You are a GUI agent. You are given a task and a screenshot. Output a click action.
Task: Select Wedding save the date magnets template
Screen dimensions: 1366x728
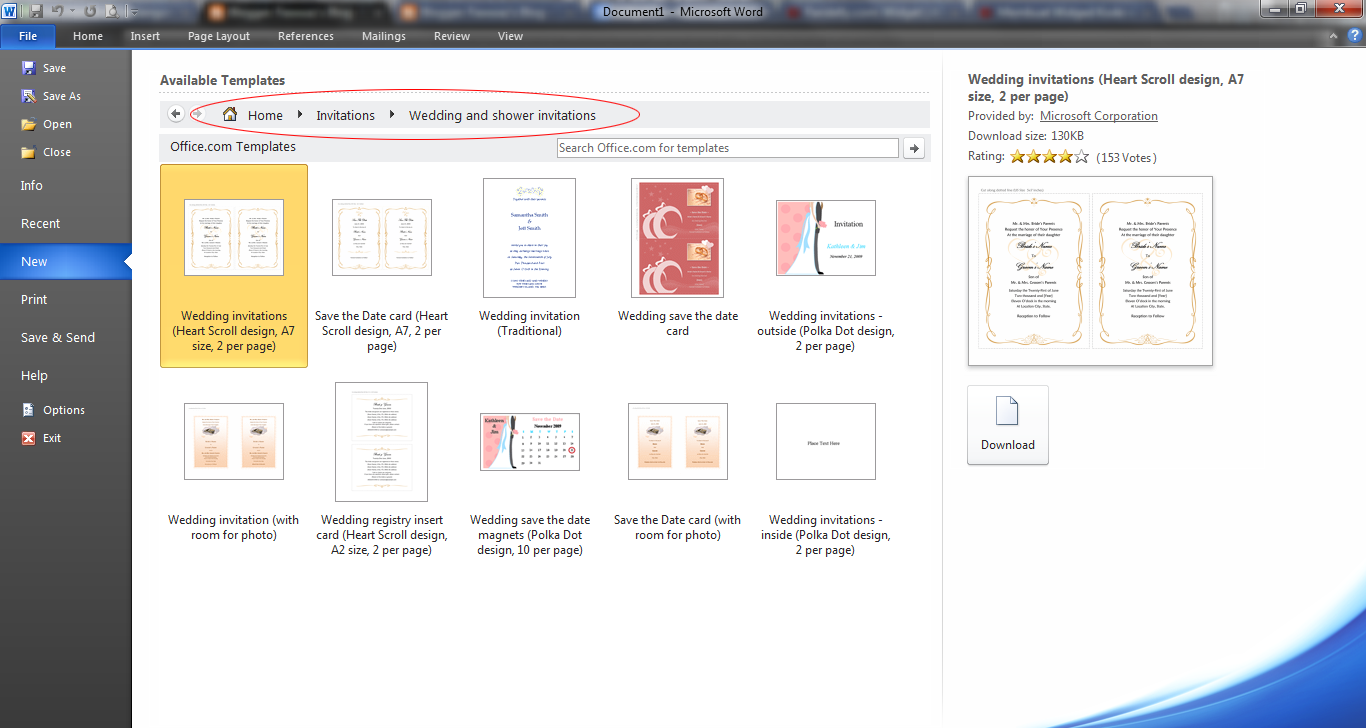tap(530, 469)
